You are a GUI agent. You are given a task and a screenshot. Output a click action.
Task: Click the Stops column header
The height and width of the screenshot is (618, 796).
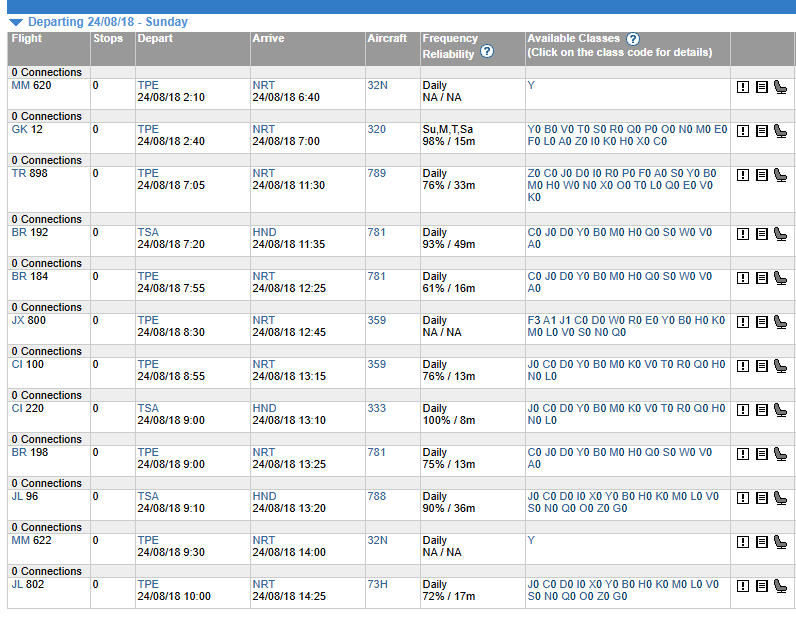(108, 39)
